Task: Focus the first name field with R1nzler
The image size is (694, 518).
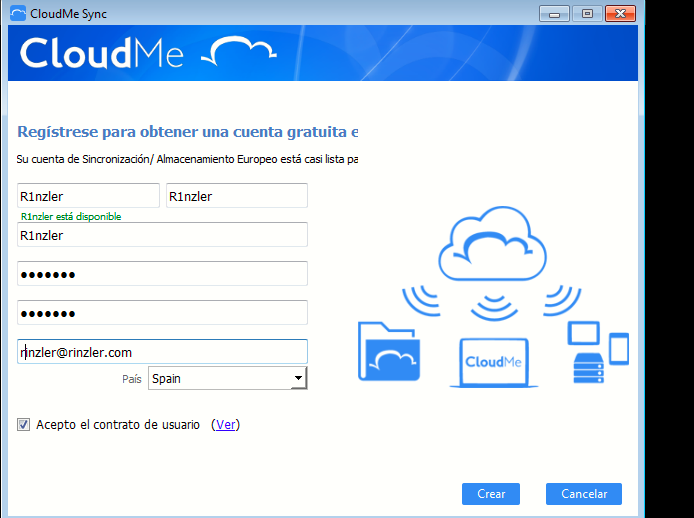Action: (88, 196)
